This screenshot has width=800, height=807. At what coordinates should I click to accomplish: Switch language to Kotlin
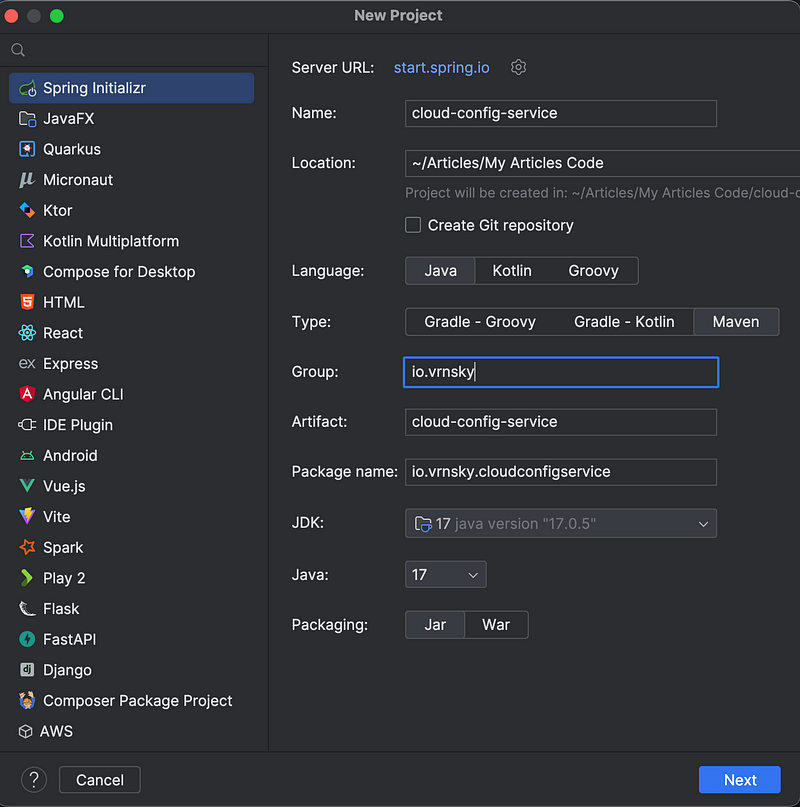(x=512, y=271)
